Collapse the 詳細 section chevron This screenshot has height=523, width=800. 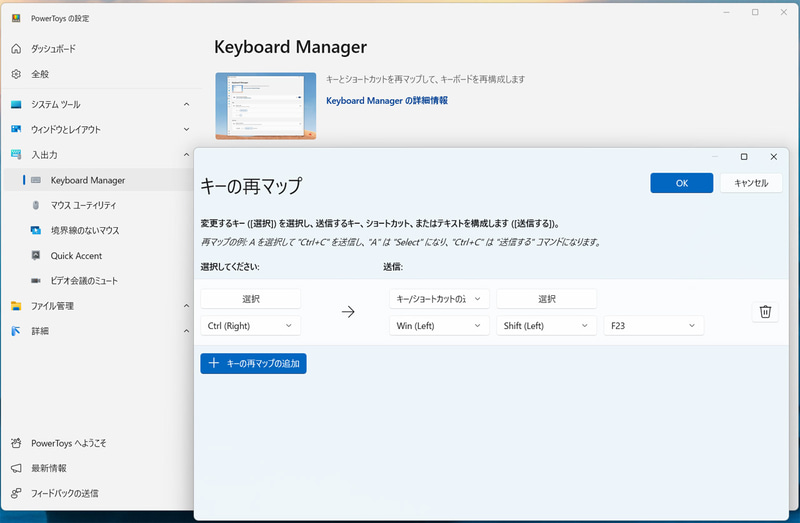186,331
